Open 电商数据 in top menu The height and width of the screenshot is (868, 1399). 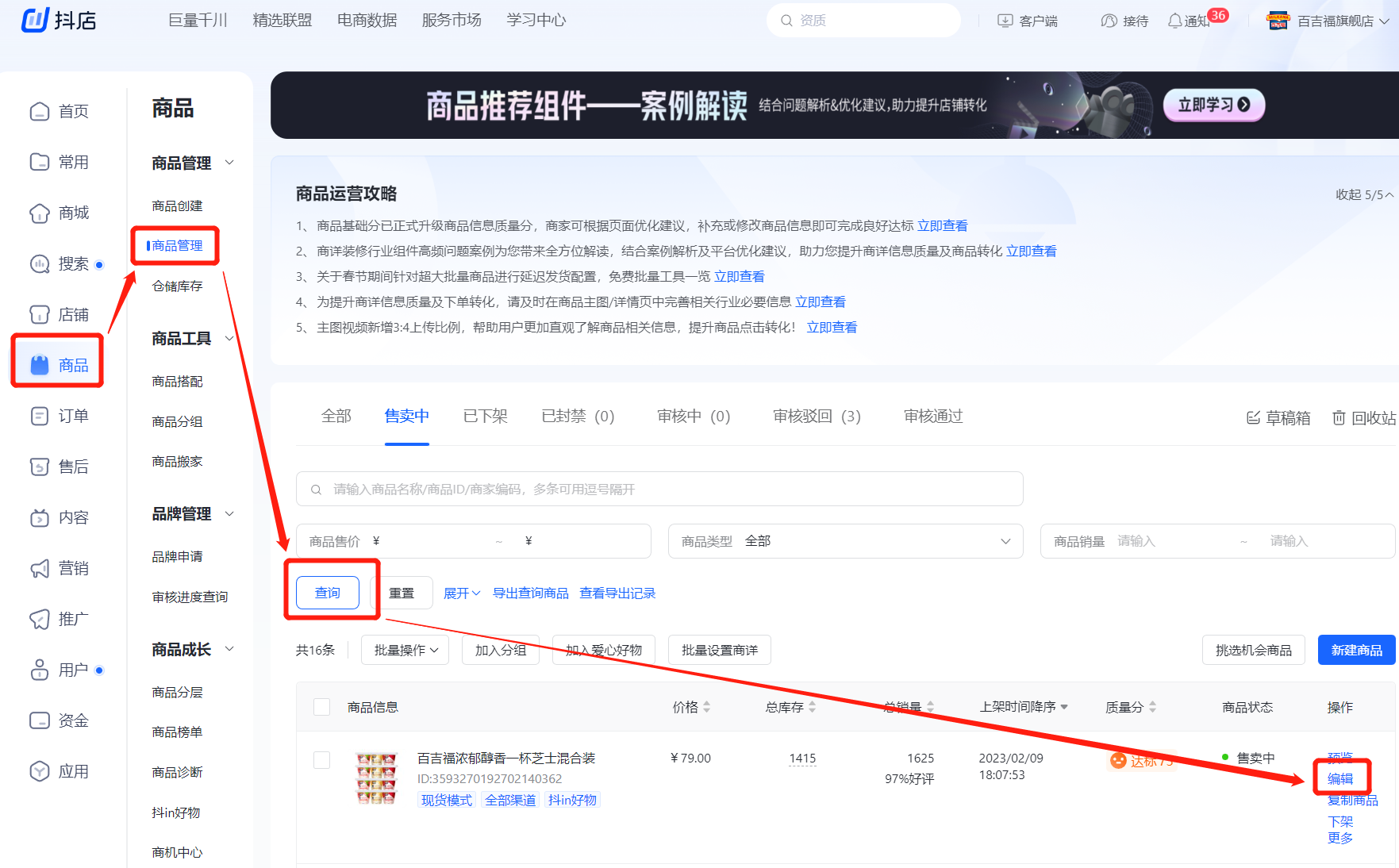367,20
